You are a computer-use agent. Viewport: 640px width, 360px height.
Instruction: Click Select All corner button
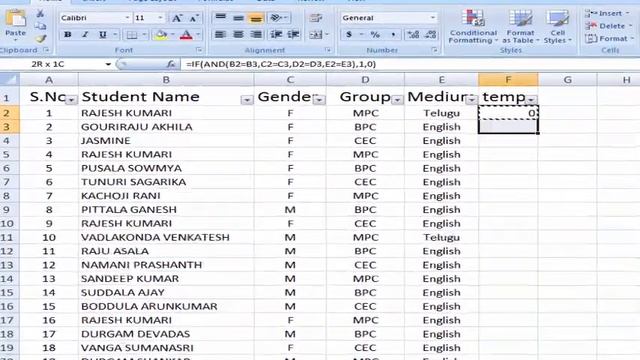(9, 79)
